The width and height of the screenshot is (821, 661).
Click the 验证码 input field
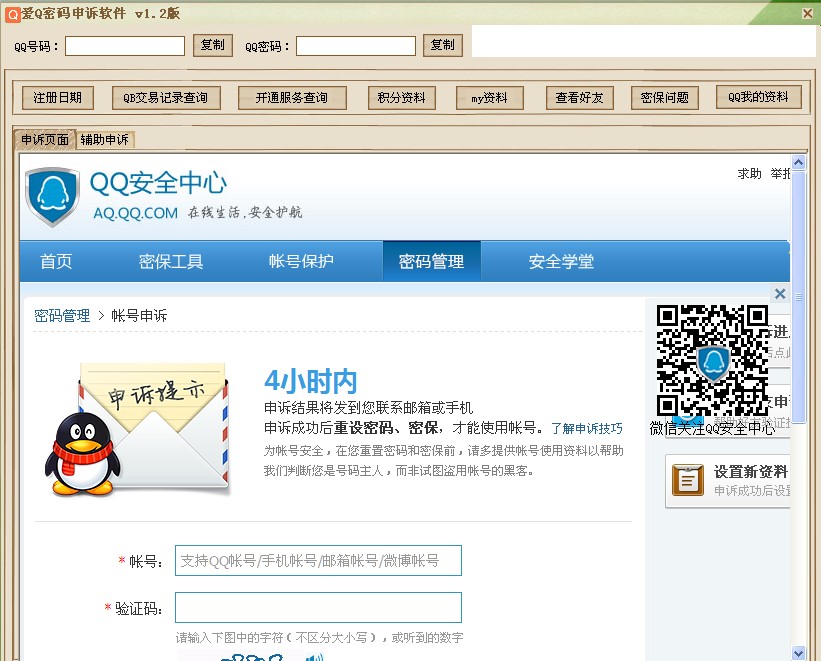(x=318, y=608)
